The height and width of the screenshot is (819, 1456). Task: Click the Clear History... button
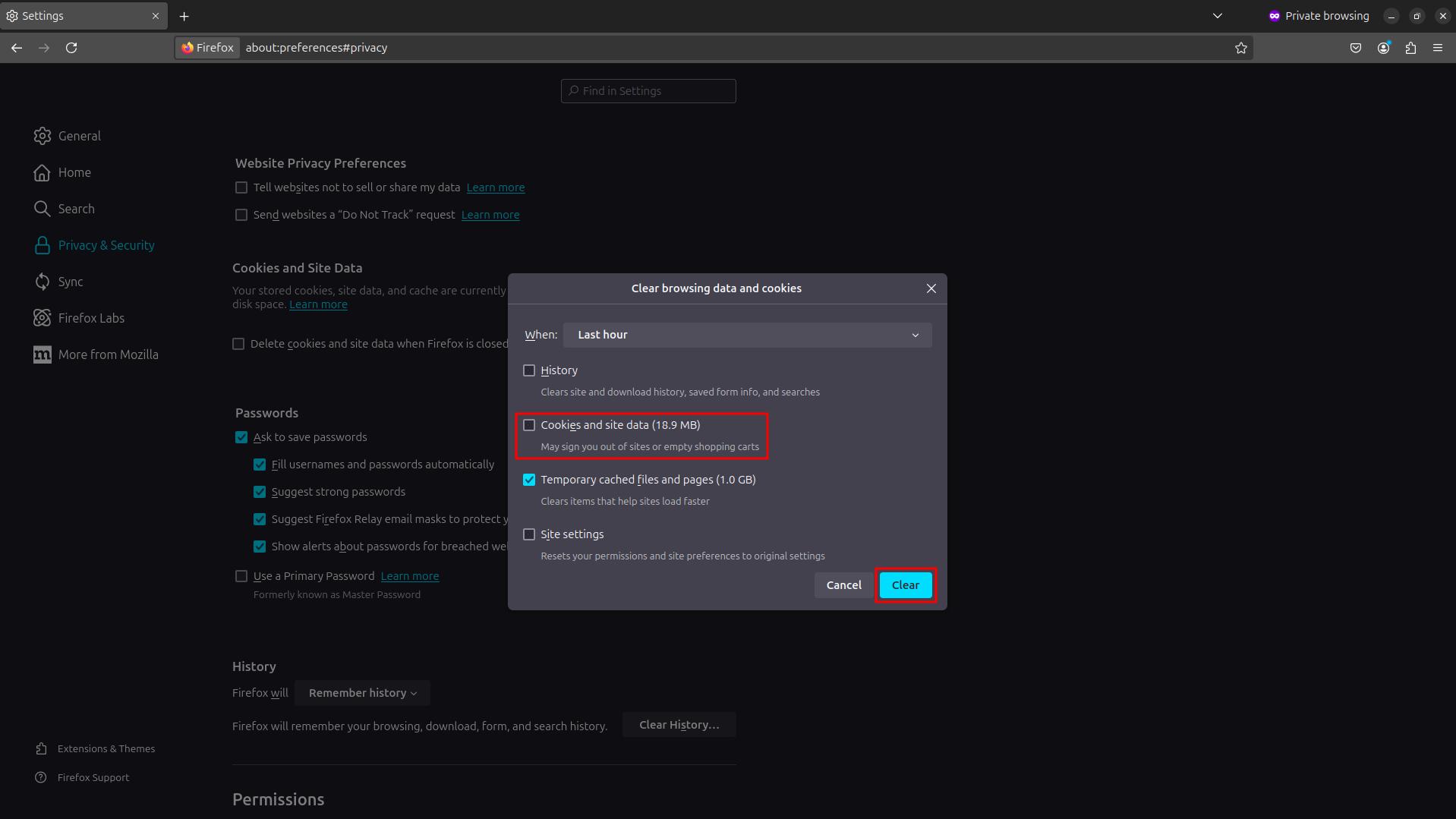pyautogui.click(x=679, y=725)
